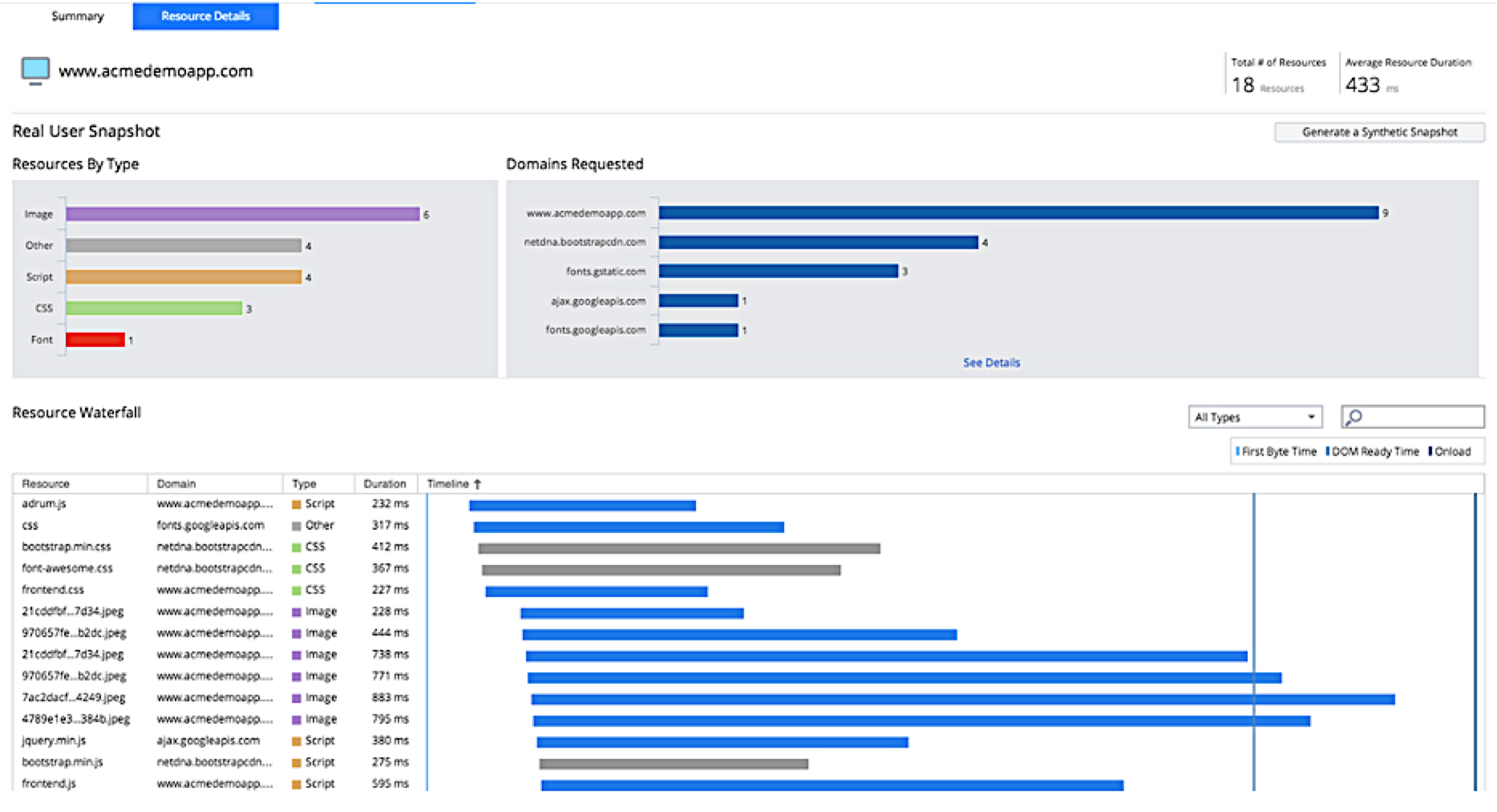The width and height of the screenshot is (1497, 812).
Task: Select the font-awesome.css resource row
Action: click(x=748, y=569)
